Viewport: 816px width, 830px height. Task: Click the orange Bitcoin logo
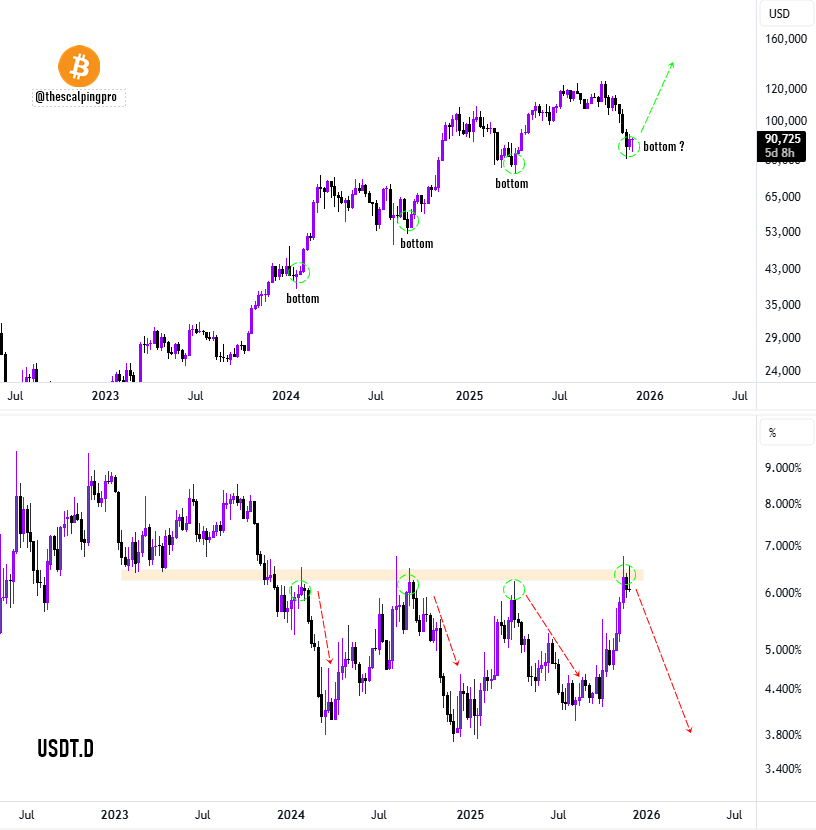(x=80, y=66)
